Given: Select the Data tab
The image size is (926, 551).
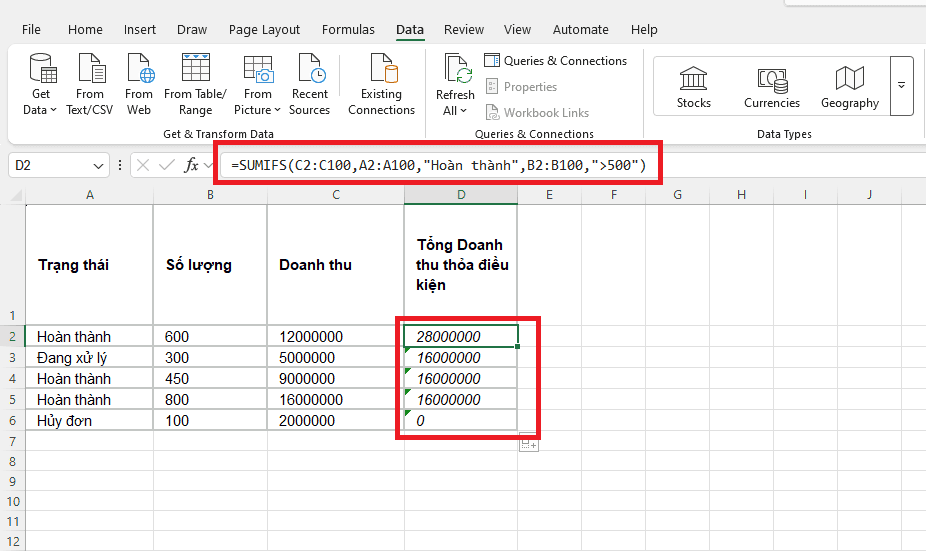Looking at the screenshot, I should point(410,30).
